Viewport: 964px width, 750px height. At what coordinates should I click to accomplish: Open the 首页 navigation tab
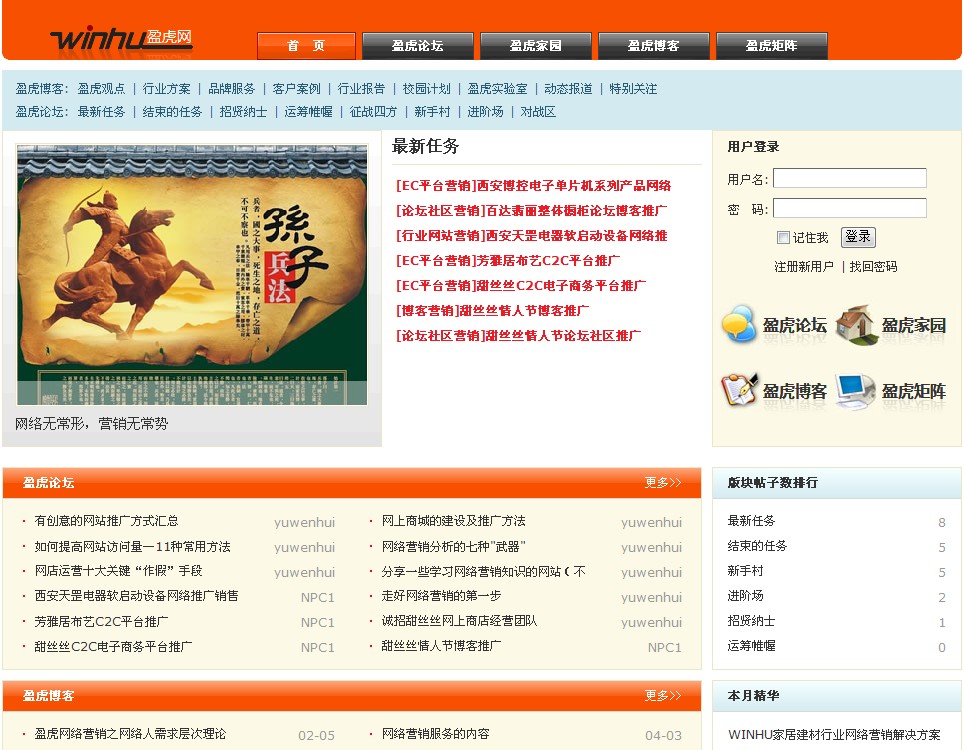point(306,45)
